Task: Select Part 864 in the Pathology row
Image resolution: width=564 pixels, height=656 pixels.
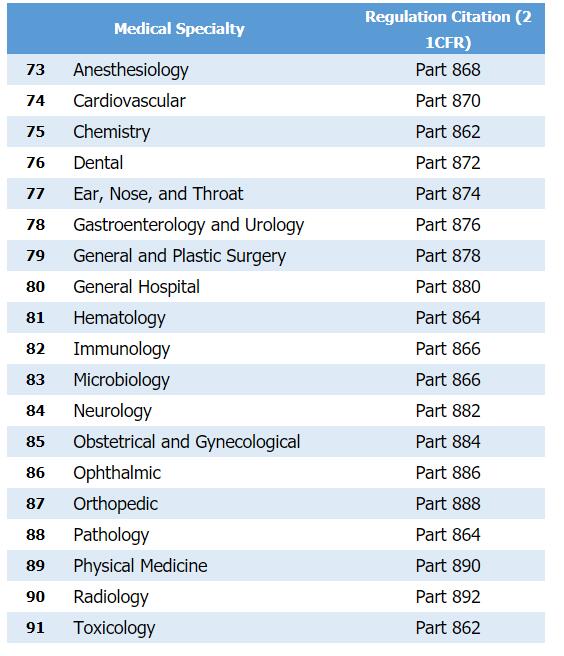Action: (x=448, y=535)
